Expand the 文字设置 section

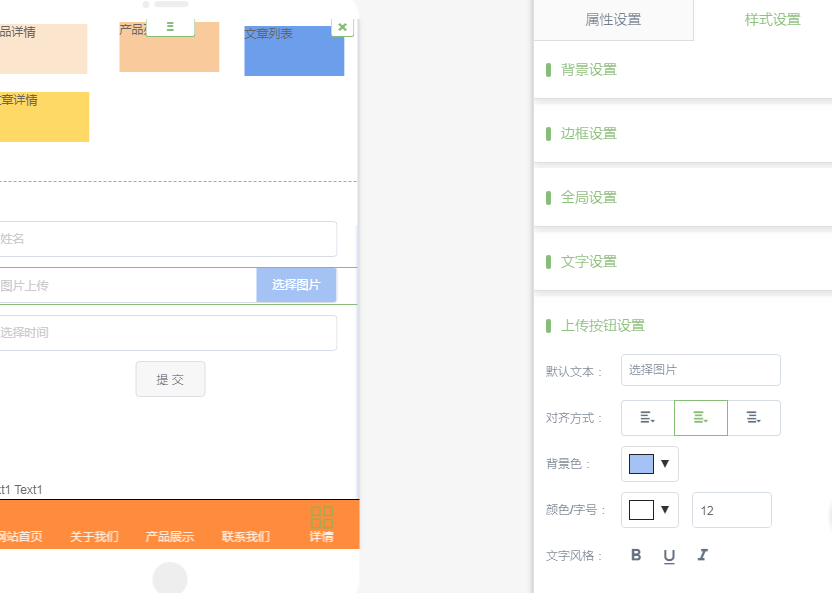(589, 262)
